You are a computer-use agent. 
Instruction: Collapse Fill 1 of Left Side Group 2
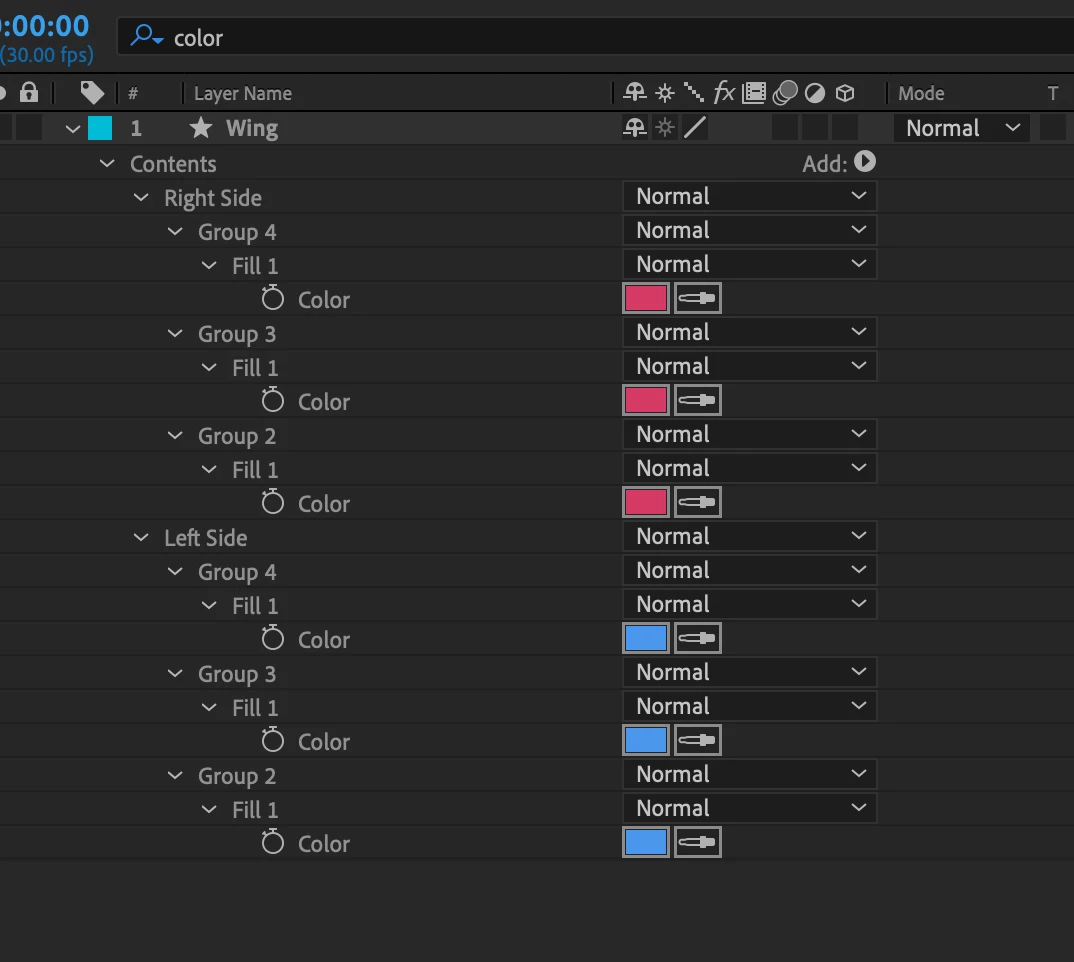tap(209, 809)
